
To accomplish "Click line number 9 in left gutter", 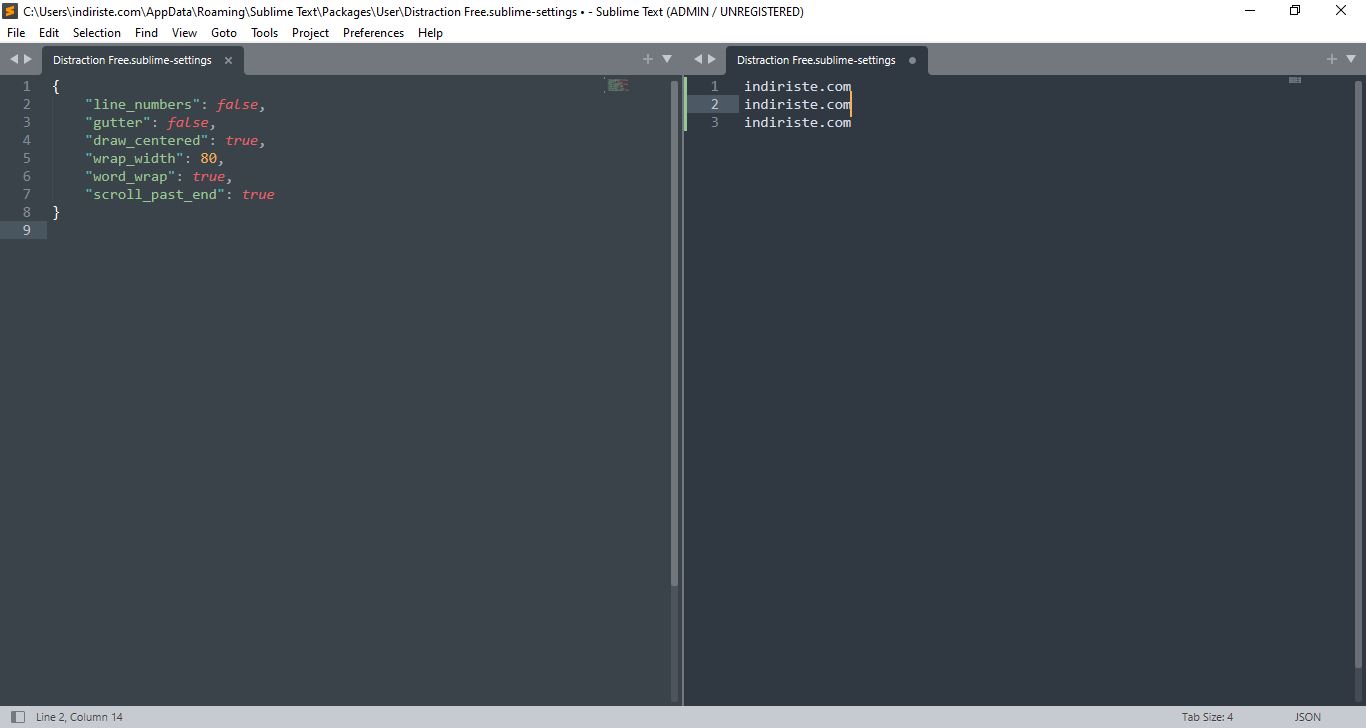I will (x=27, y=231).
